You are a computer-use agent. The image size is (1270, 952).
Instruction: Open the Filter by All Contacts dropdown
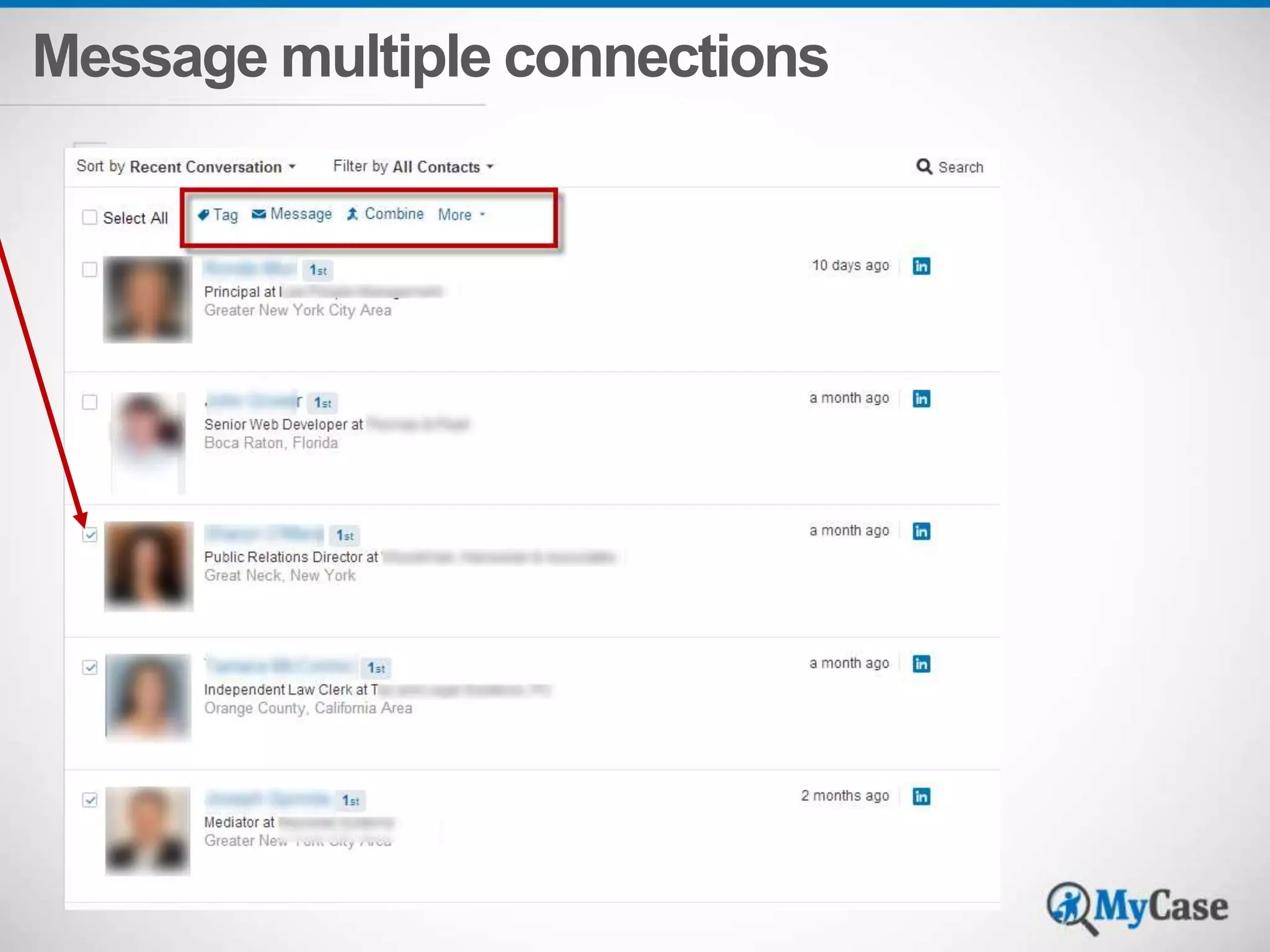[x=413, y=167]
